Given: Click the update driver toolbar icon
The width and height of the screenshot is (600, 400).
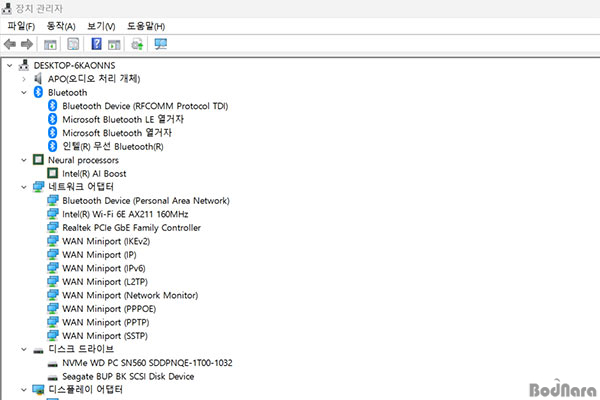Looking at the screenshot, I should [x=137, y=44].
